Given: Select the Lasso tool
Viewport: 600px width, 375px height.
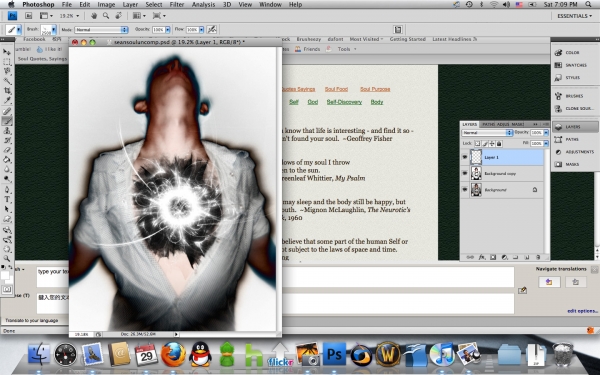Looking at the screenshot, I should pyautogui.click(x=7, y=71).
